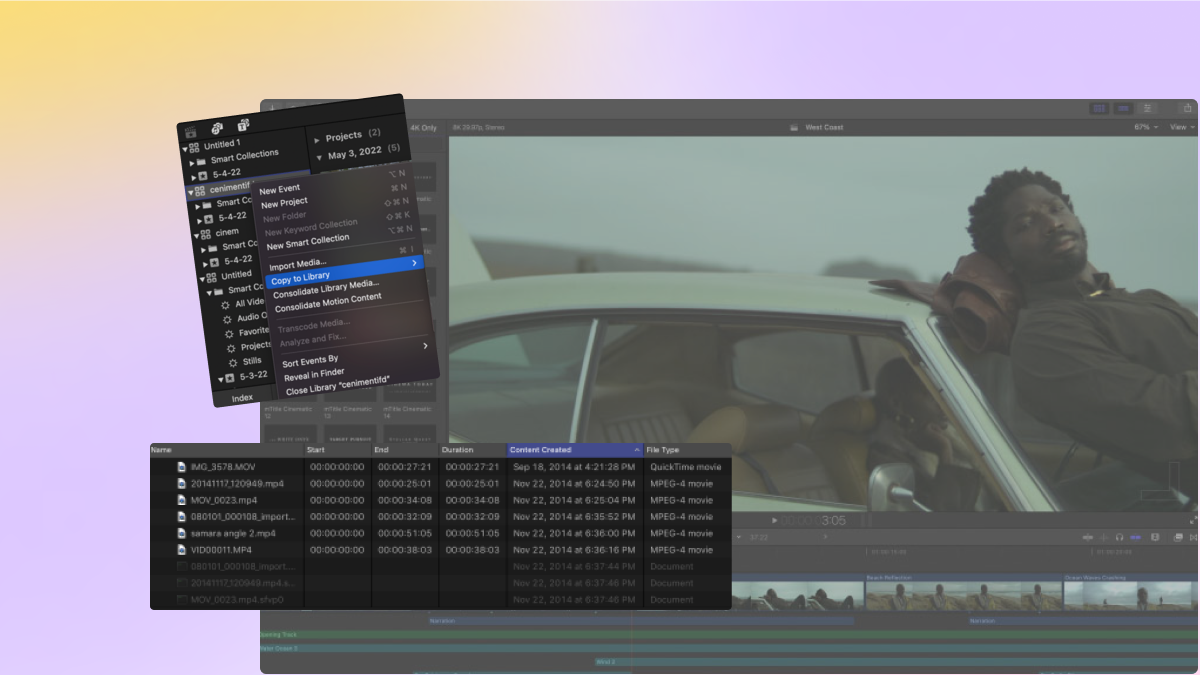Collapse the May 3, 2022 group
The width and height of the screenshot is (1200, 675).
click(319, 157)
